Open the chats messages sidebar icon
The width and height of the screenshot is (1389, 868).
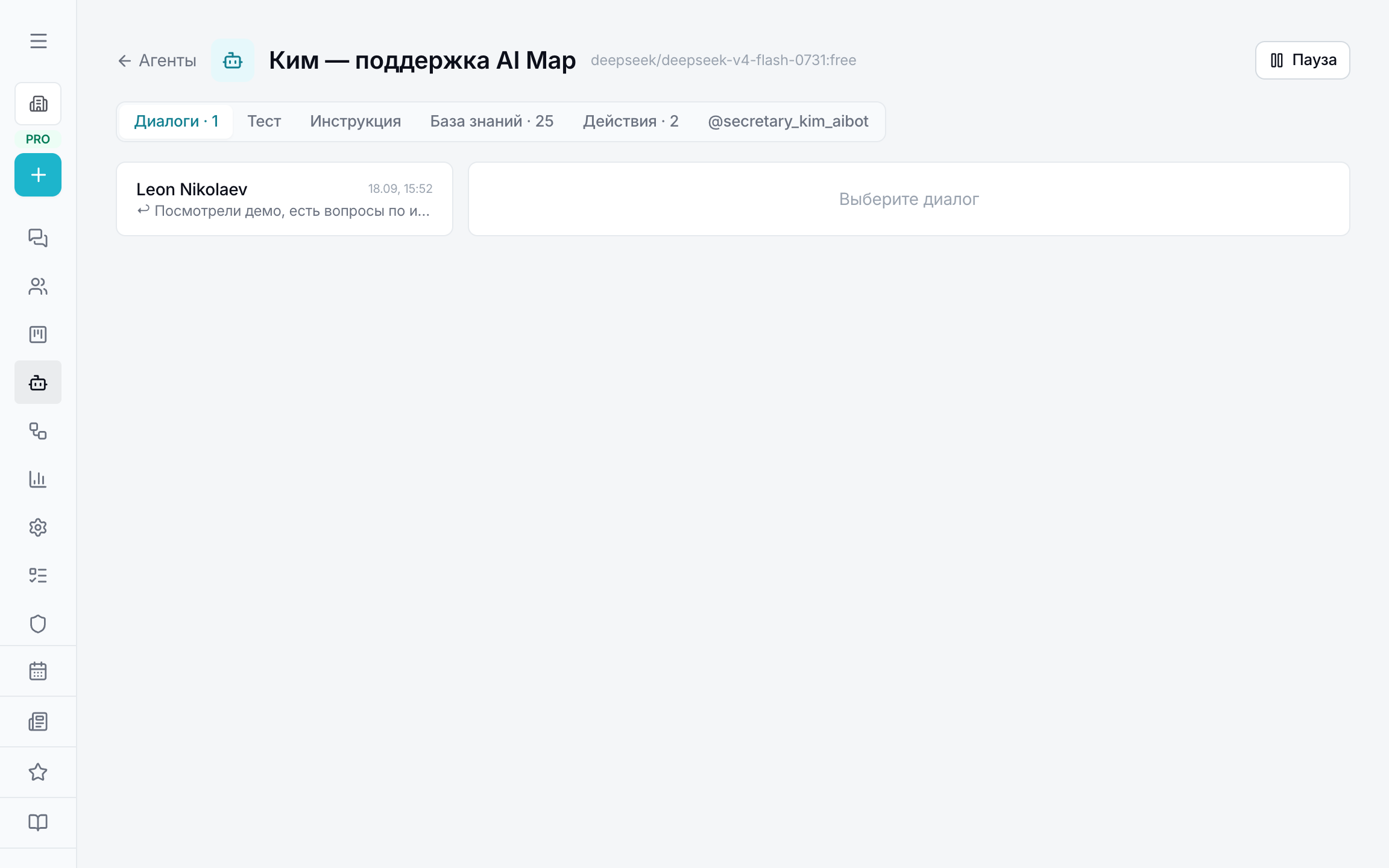(x=38, y=238)
